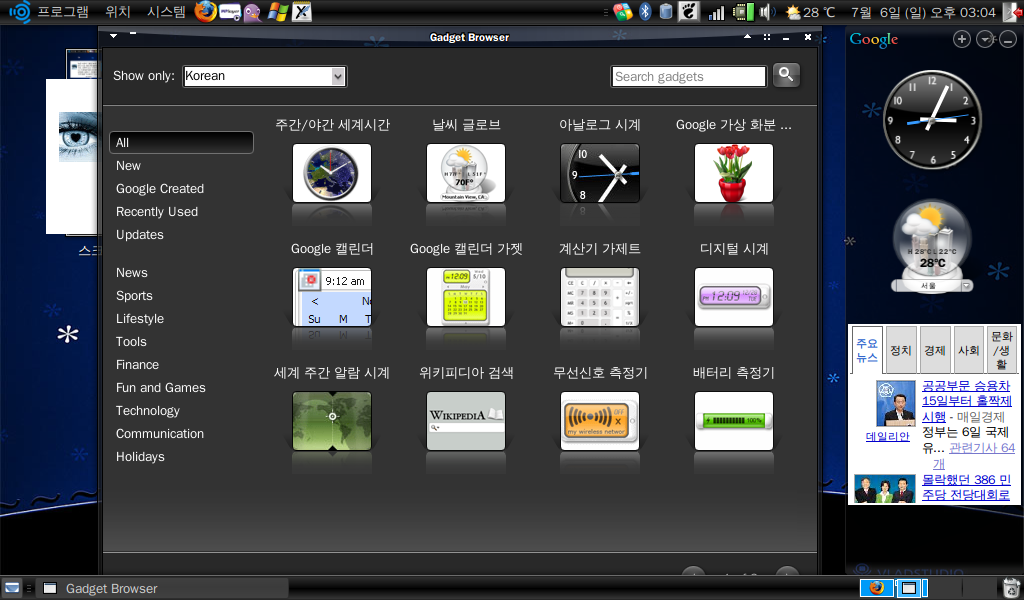
Task: Filter by the Lifestyle category
Action: coord(140,319)
